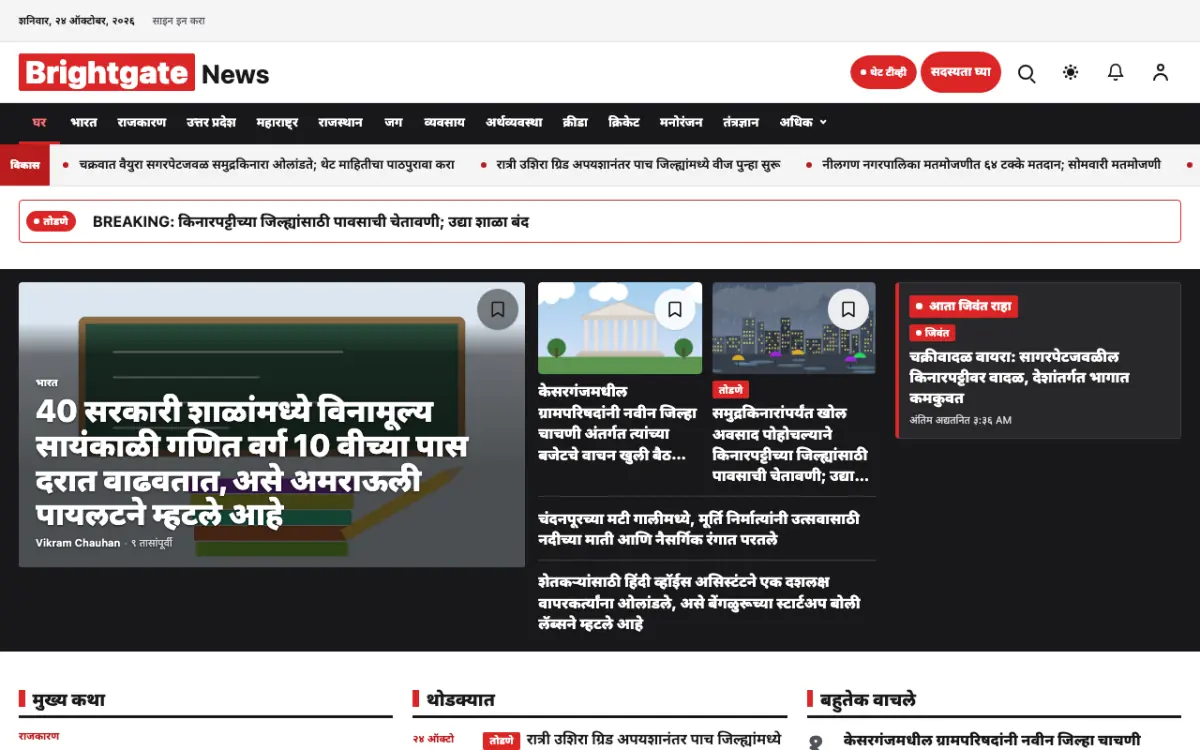Click the जिवंत live badge
The width and height of the screenshot is (1200, 750).
point(932,333)
